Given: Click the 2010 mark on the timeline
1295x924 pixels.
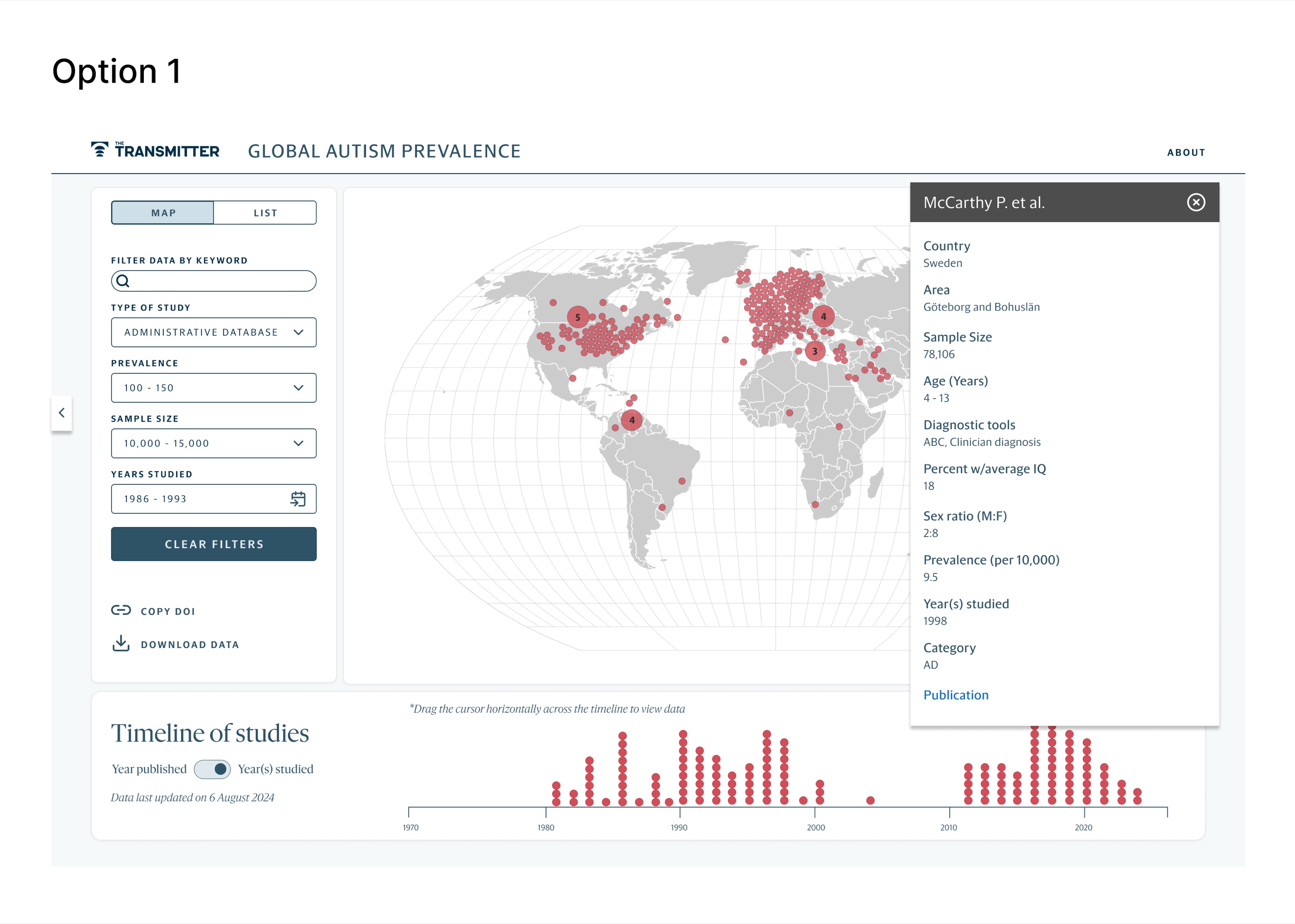Looking at the screenshot, I should point(948,827).
